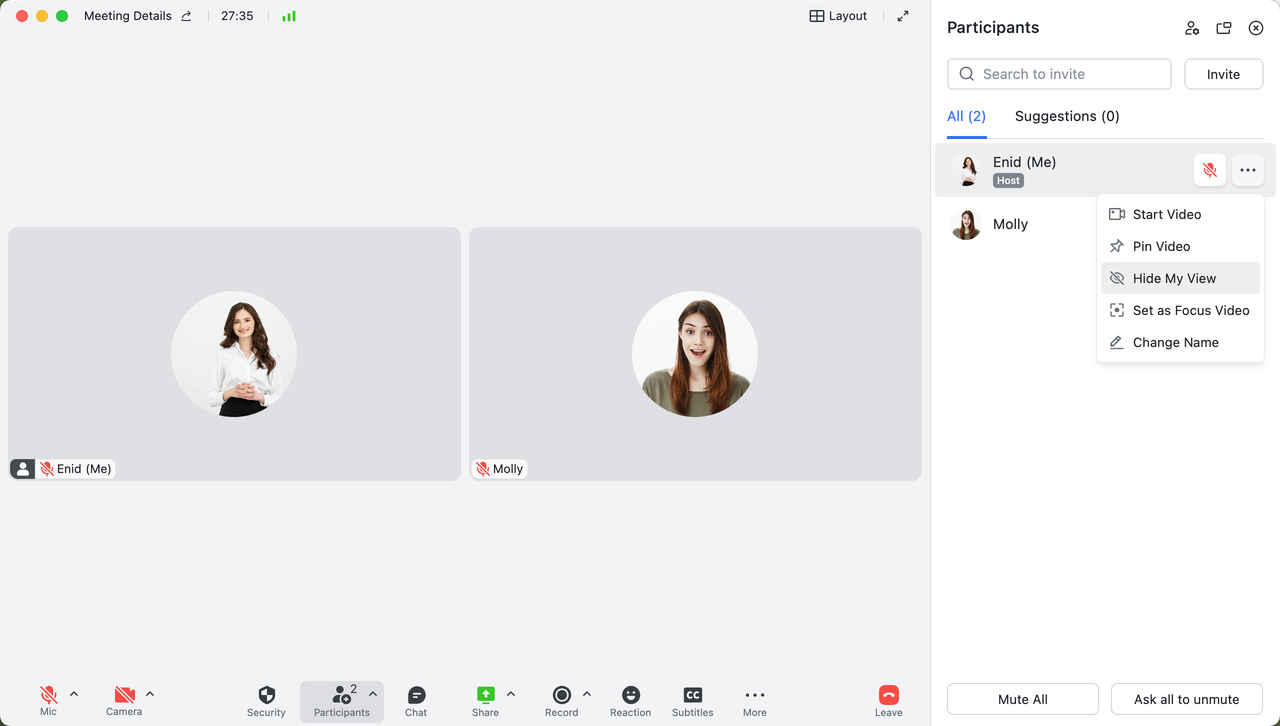Screen dimensions: 1280x726
Task: Click the Ask all to unmute button
Action: (1186, 699)
